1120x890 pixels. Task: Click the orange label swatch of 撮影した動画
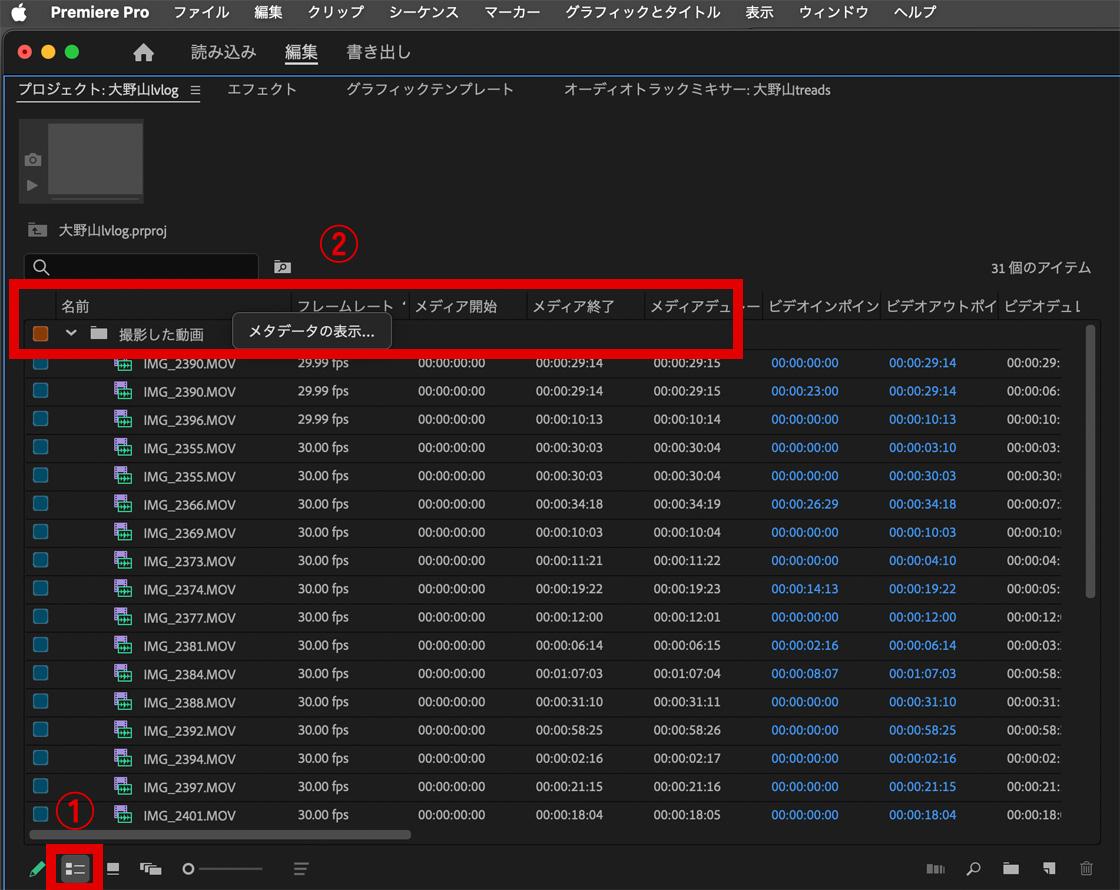point(41,334)
